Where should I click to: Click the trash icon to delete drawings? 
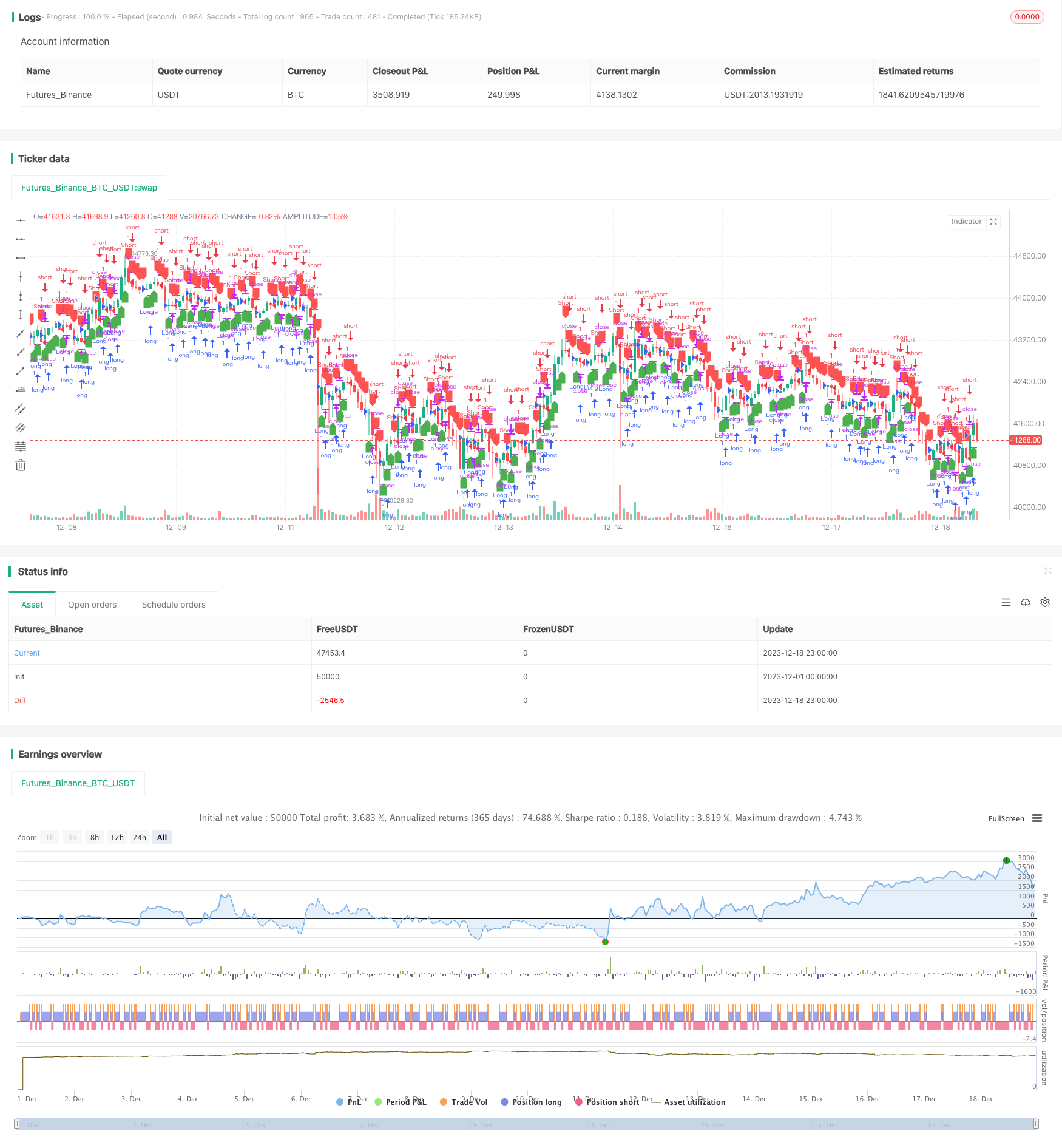21,466
